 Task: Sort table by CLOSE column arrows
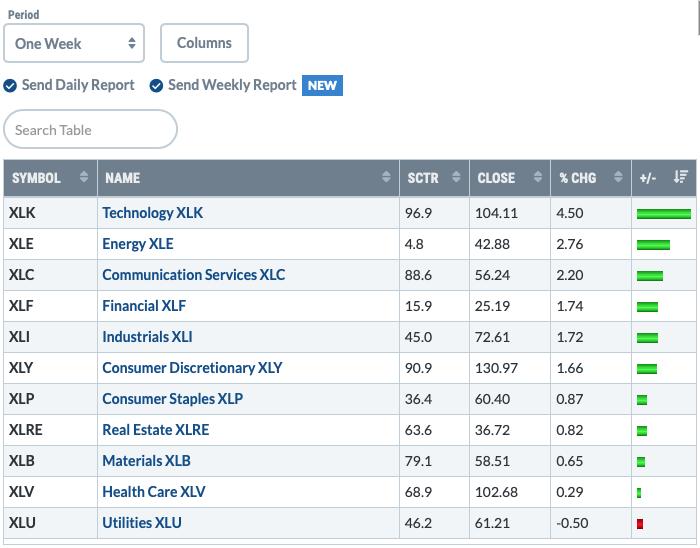pyautogui.click(x=538, y=177)
